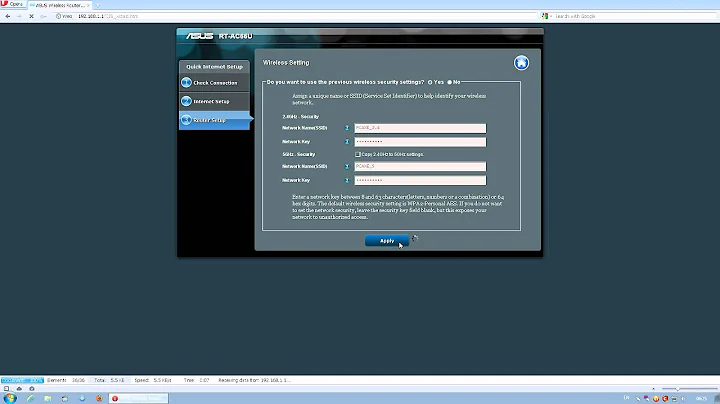Click the volume icon in system tray
The height and width of the screenshot is (404, 720).
(683, 398)
